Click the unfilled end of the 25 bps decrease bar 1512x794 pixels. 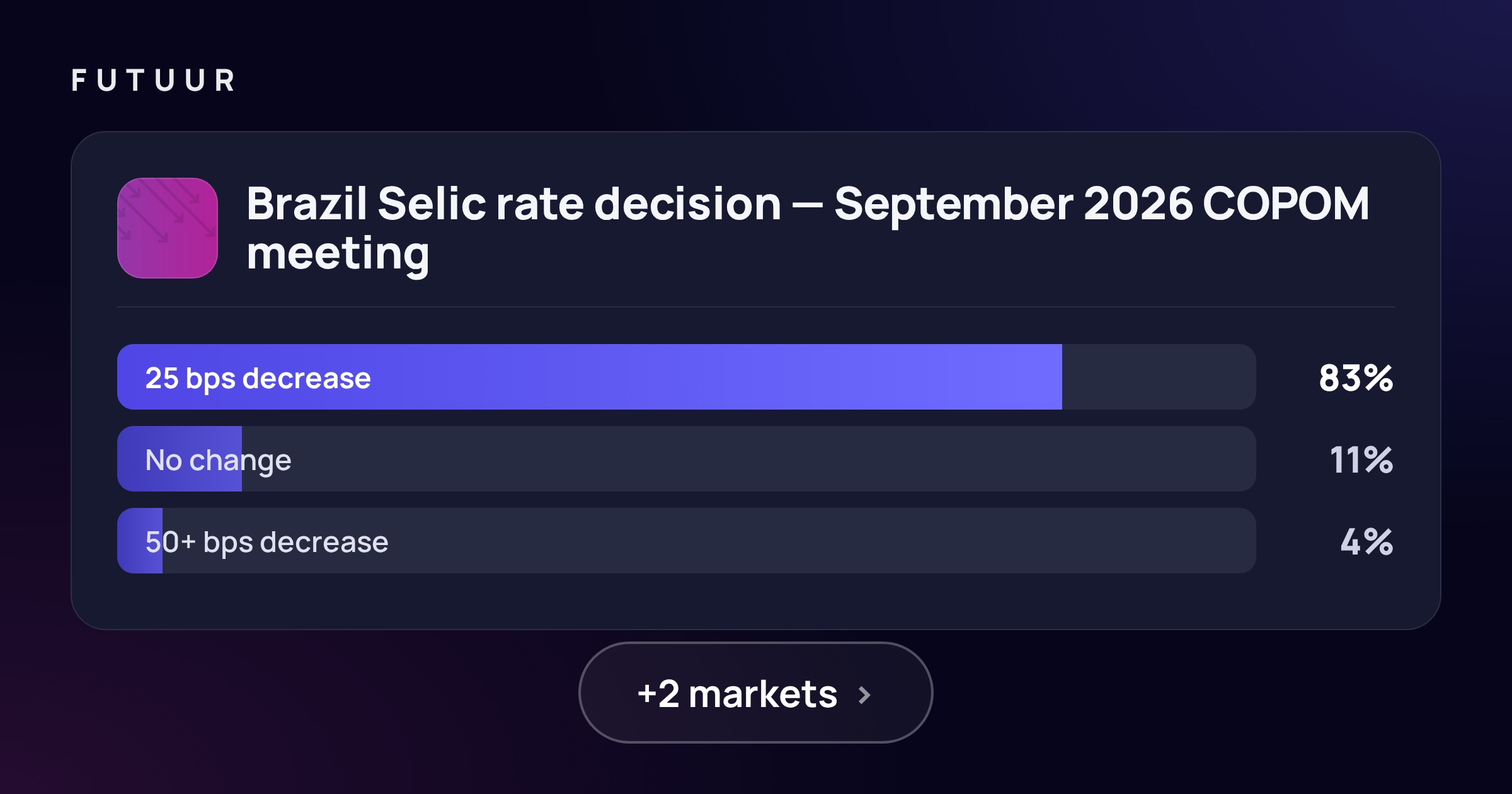point(1159,377)
